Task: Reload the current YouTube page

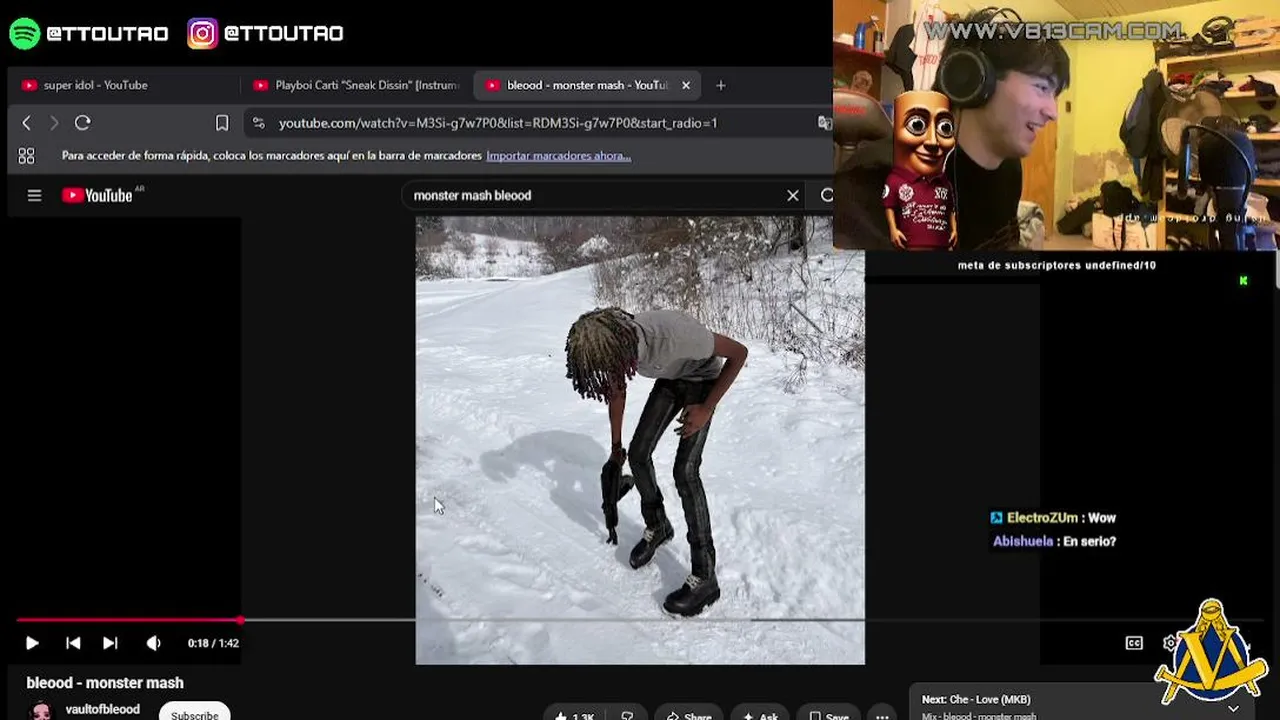Action: click(x=83, y=123)
